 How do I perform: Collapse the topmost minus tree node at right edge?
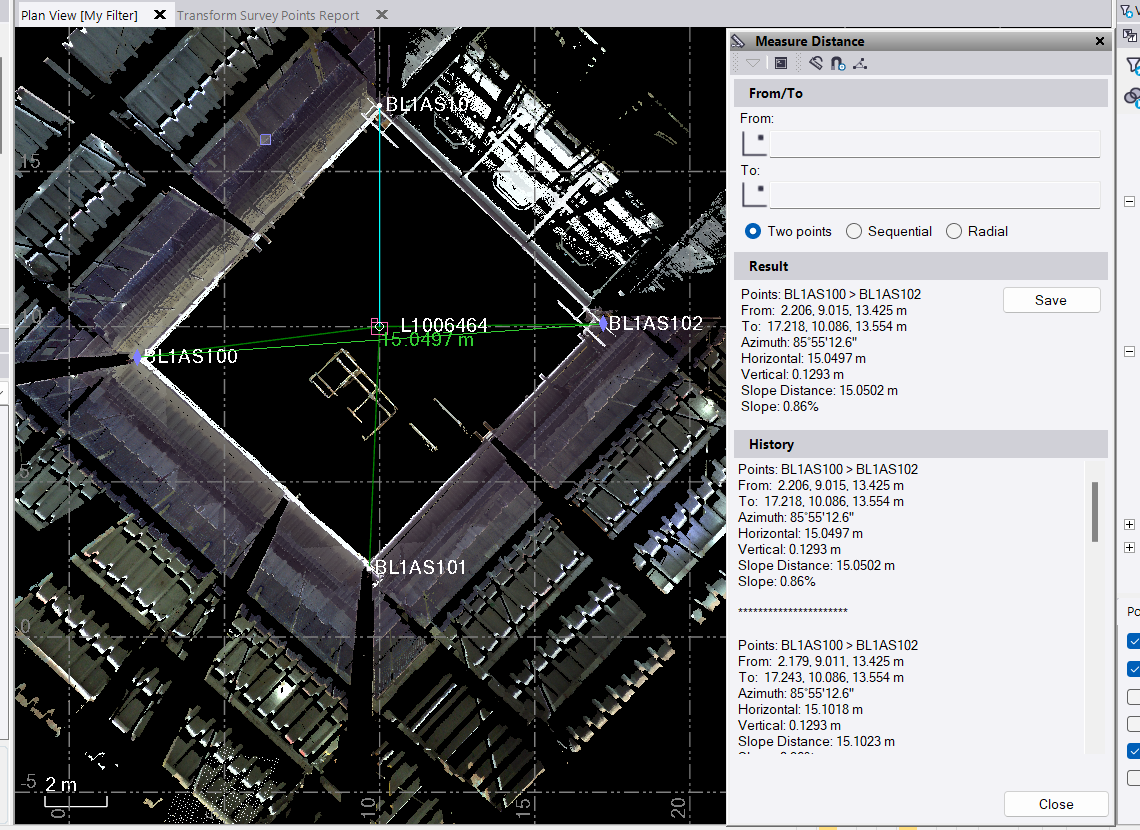tap(1130, 200)
